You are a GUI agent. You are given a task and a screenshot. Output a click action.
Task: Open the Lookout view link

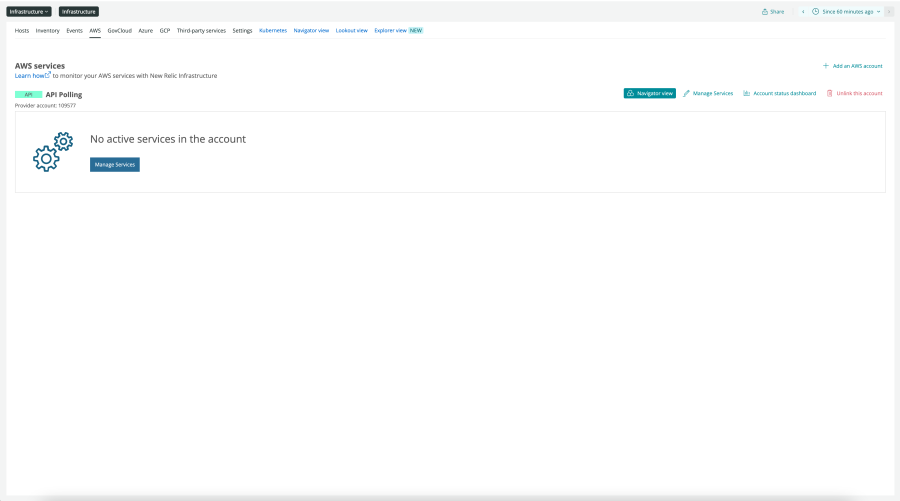pyautogui.click(x=351, y=30)
